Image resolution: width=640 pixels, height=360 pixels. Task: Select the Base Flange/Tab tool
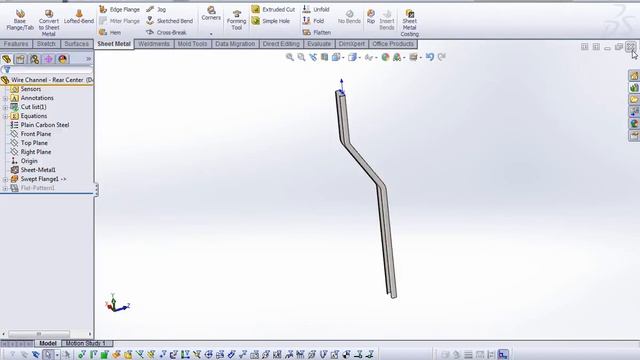pos(20,20)
